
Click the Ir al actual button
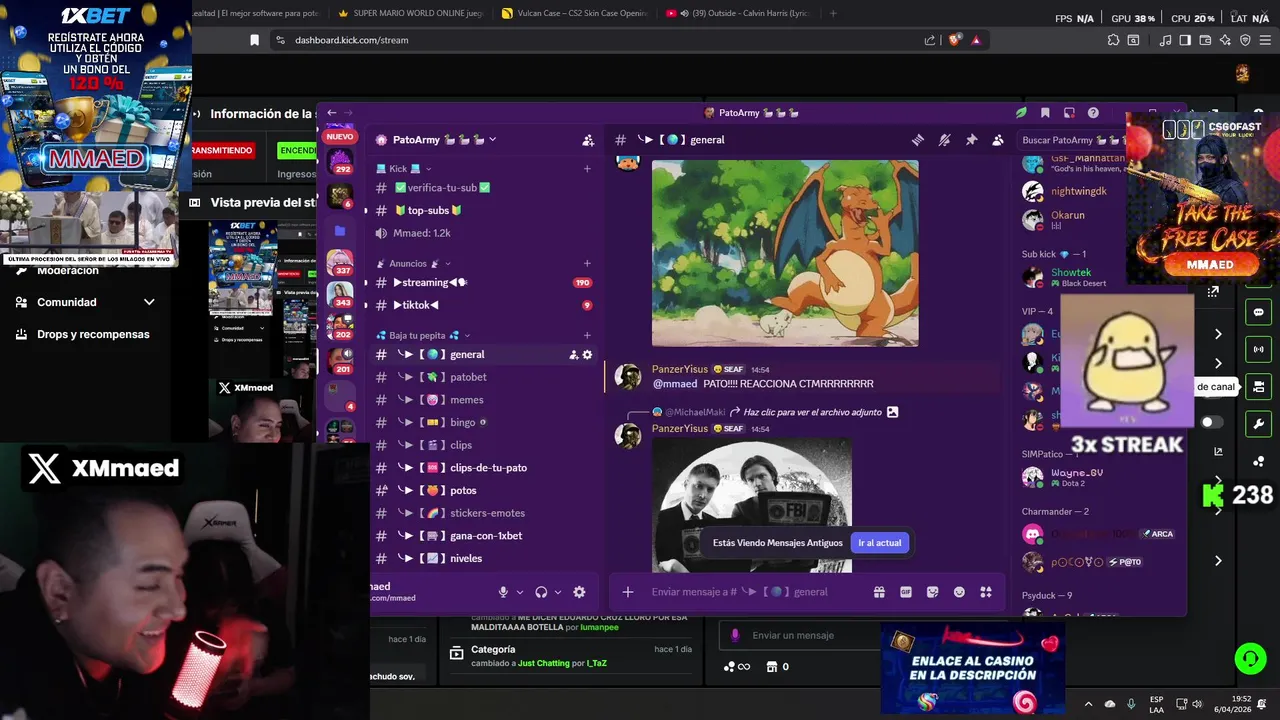point(879,543)
